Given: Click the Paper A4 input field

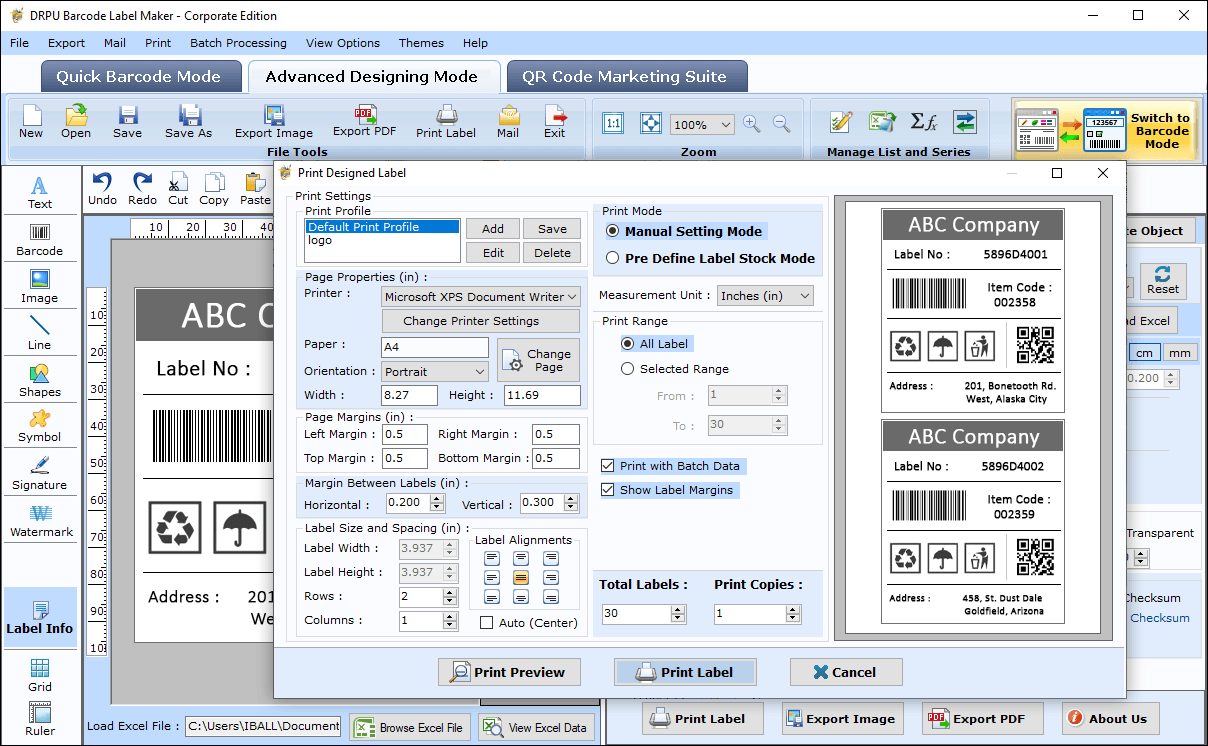Looking at the screenshot, I should coord(435,347).
